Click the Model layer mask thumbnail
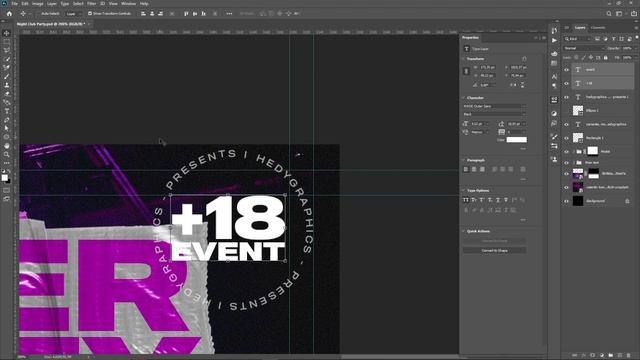Viewport: 640px width, 360px height. coord(592,151)
